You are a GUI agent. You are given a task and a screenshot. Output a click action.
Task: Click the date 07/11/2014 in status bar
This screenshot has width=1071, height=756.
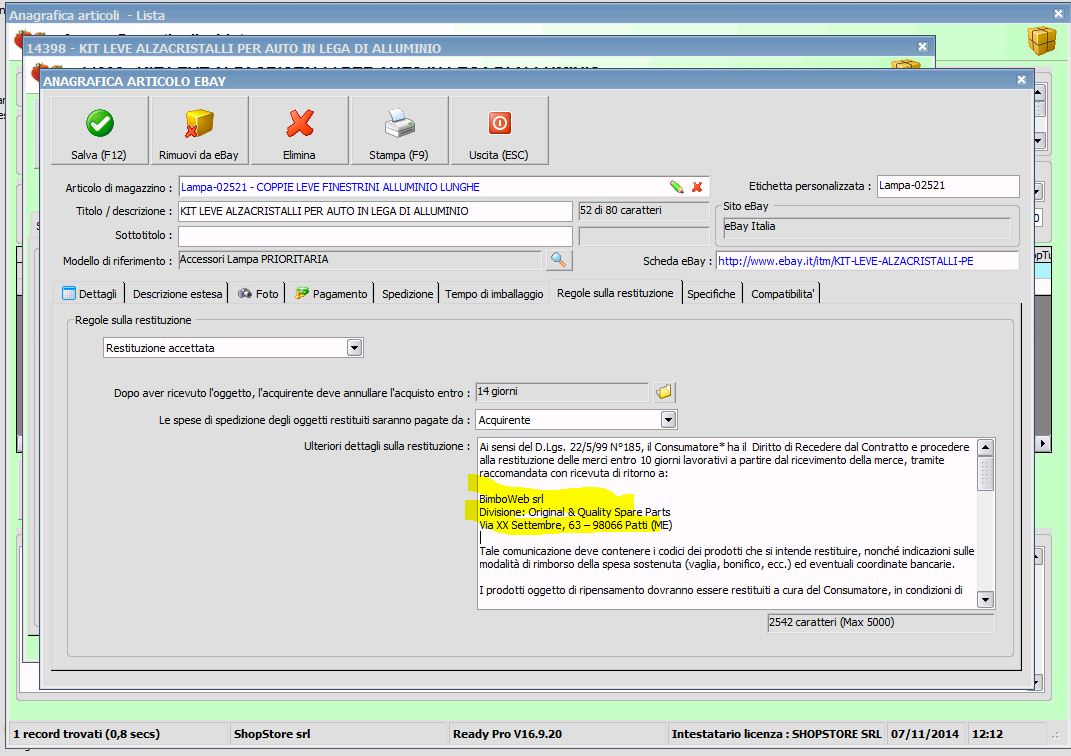[x=924, y=734]
